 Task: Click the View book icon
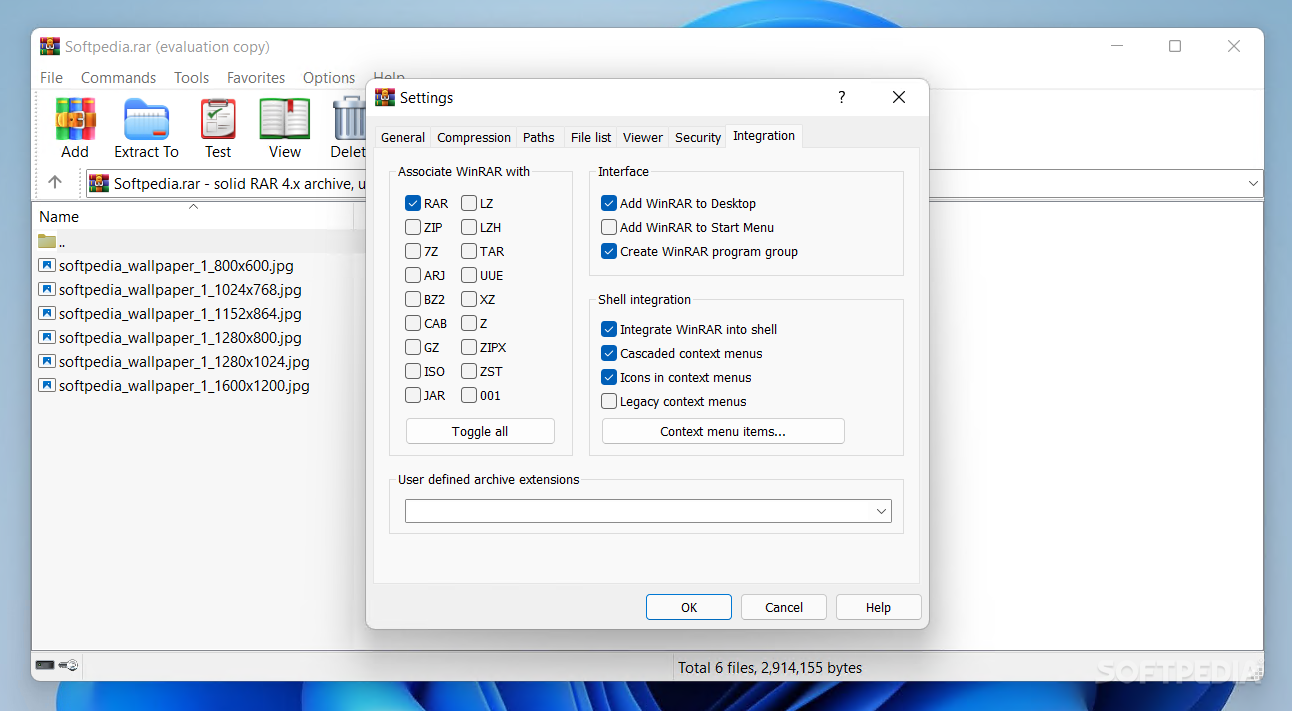click(x=285, y=119)
